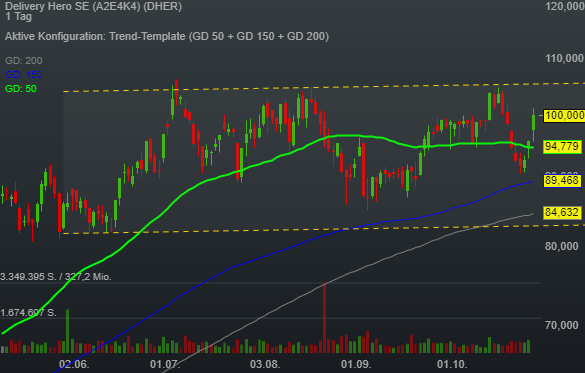The image size is (585, 373).
Task: Click the 110,000 price axis label
Action: pyautogui.click(x=565, y=58)
